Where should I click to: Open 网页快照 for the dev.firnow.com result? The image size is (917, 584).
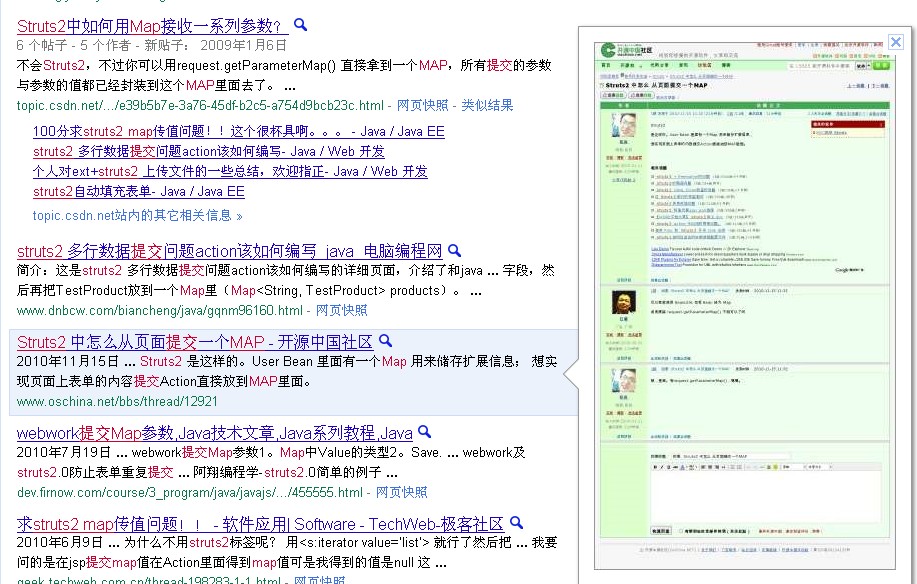pos(401,492)
